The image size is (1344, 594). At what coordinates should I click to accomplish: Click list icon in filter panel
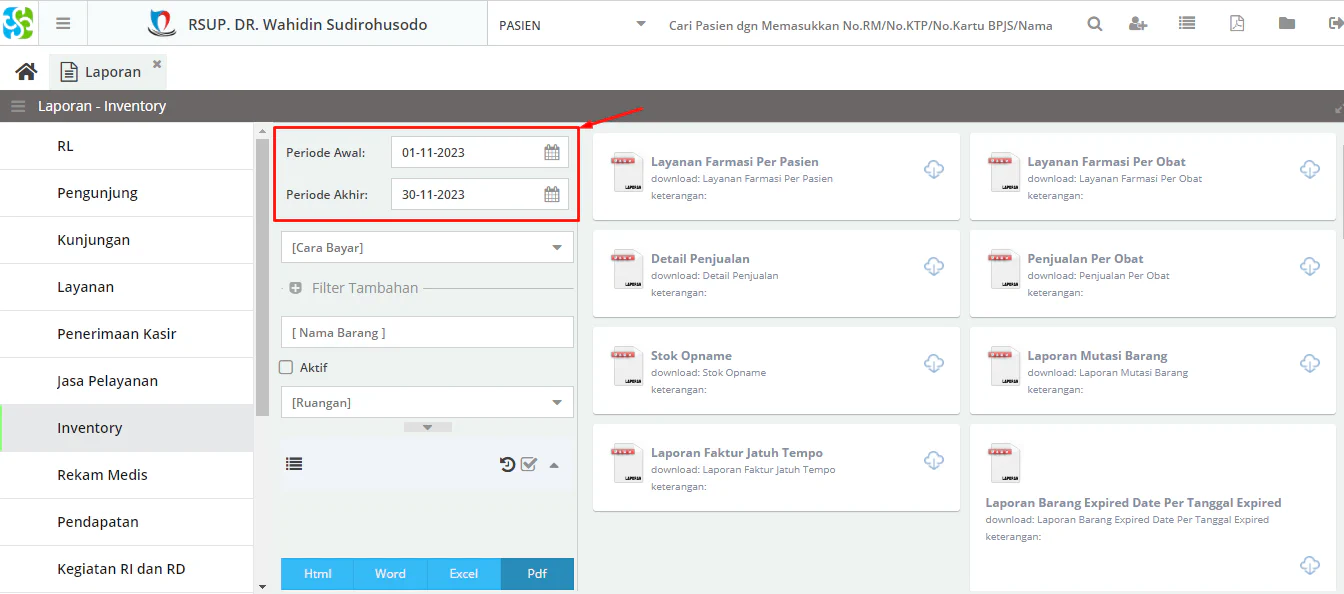coord(294,464)
